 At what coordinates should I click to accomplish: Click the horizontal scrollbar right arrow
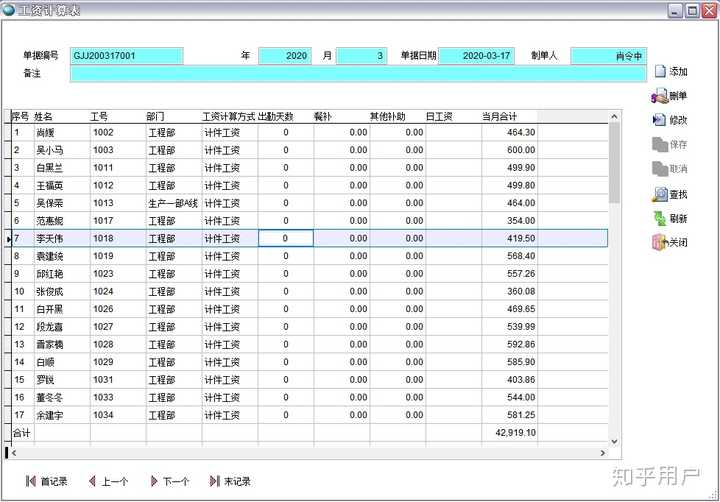coord(603,453)
